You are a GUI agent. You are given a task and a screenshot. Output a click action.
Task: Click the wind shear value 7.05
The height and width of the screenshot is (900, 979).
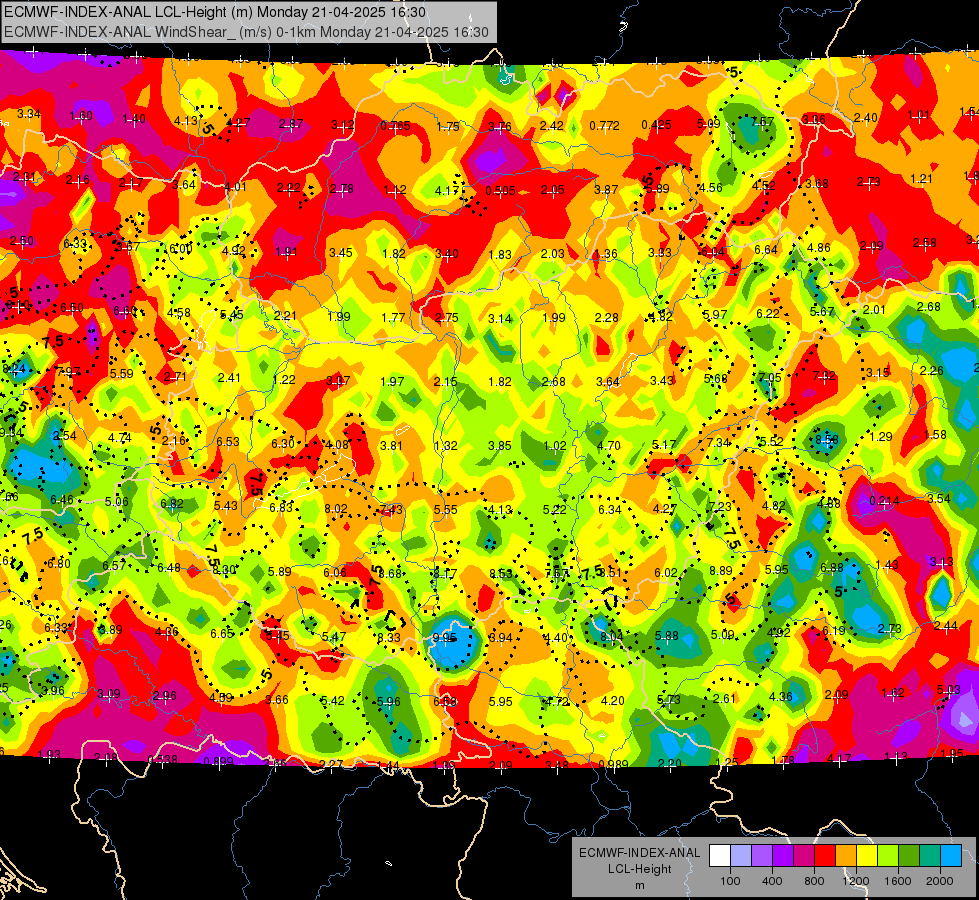click(770, 377)
